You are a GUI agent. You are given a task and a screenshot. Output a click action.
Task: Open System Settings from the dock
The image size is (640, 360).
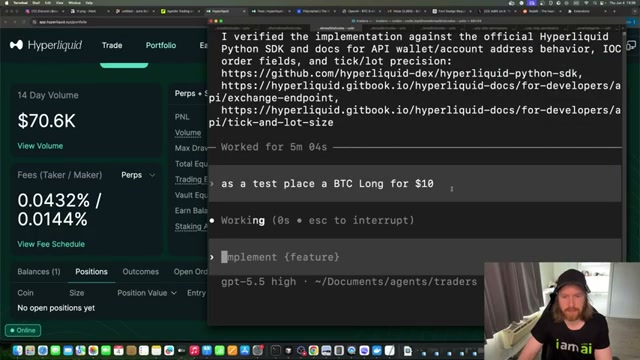click(x=258, y=351)
